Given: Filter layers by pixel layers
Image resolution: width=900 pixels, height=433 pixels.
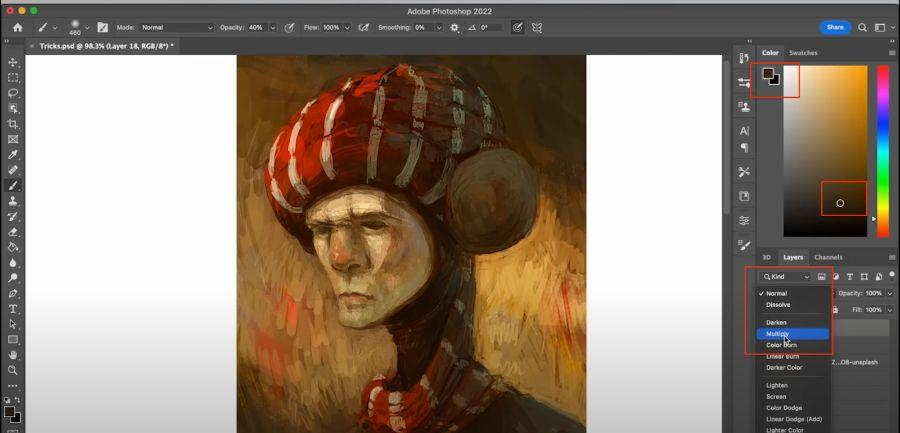Looking at the screenshot, I should (x=821, y=277).
